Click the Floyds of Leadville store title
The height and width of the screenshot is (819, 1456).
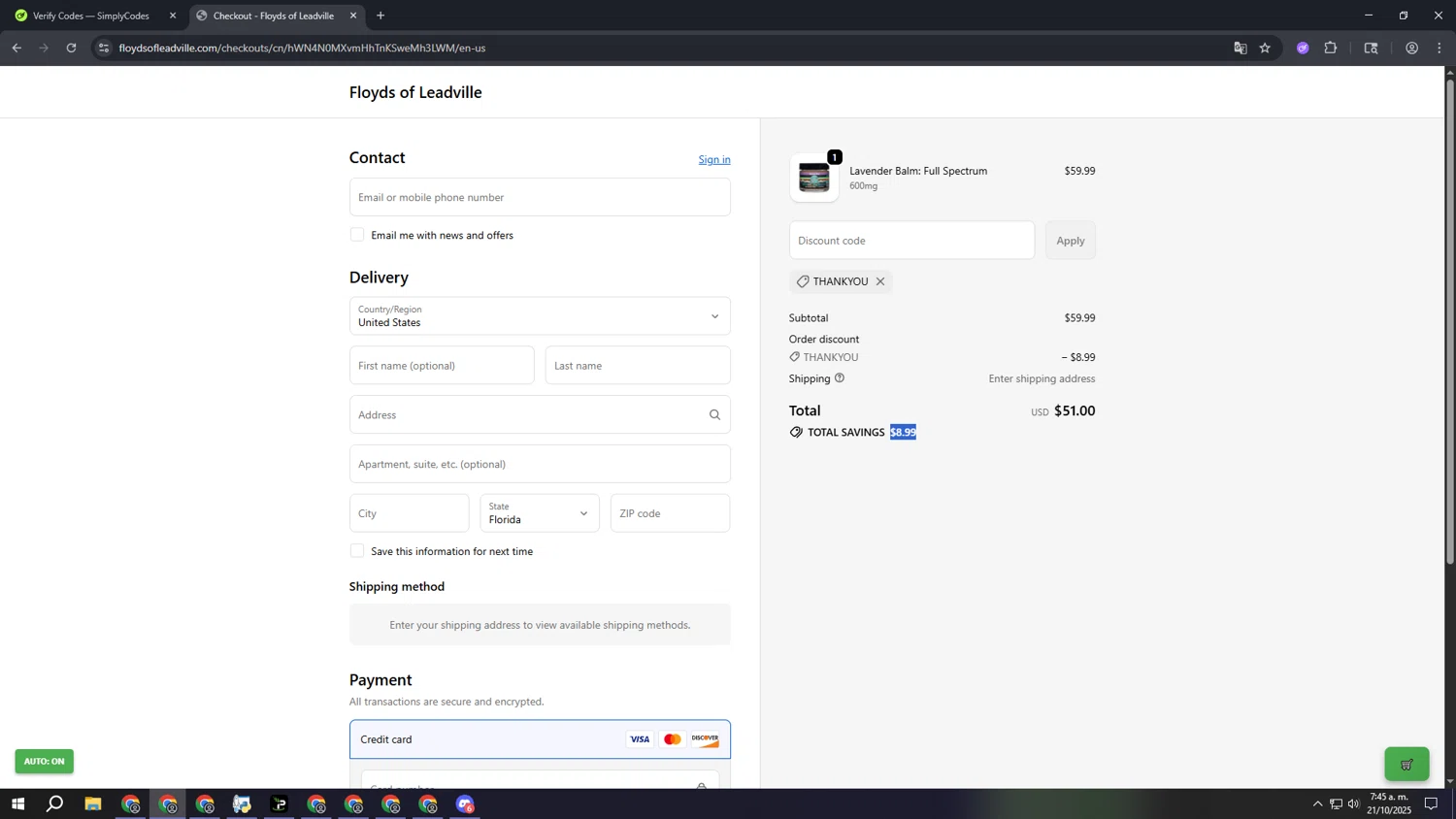click(x=415, y=92)
